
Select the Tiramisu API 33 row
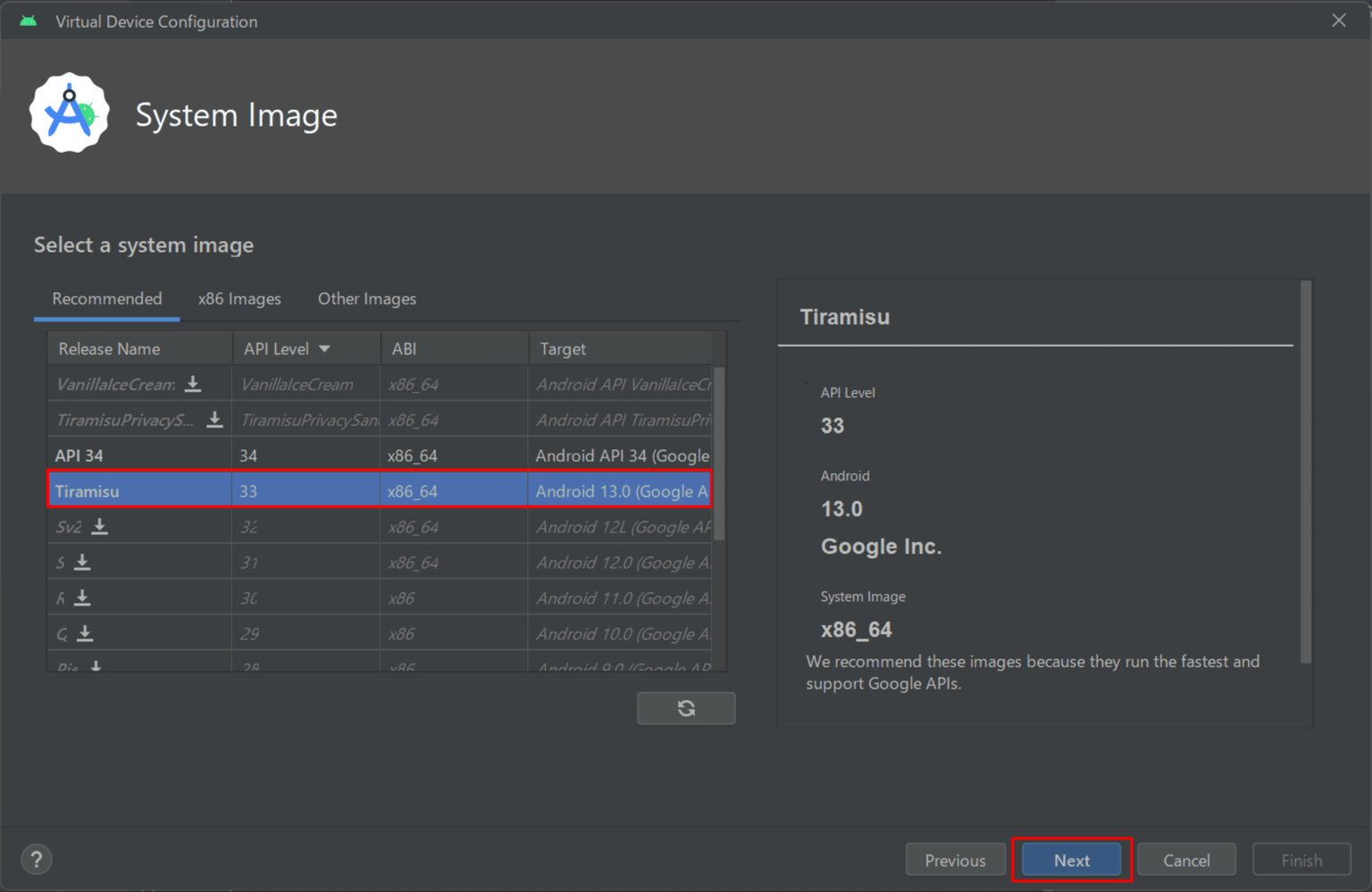[x=380, y=491]
